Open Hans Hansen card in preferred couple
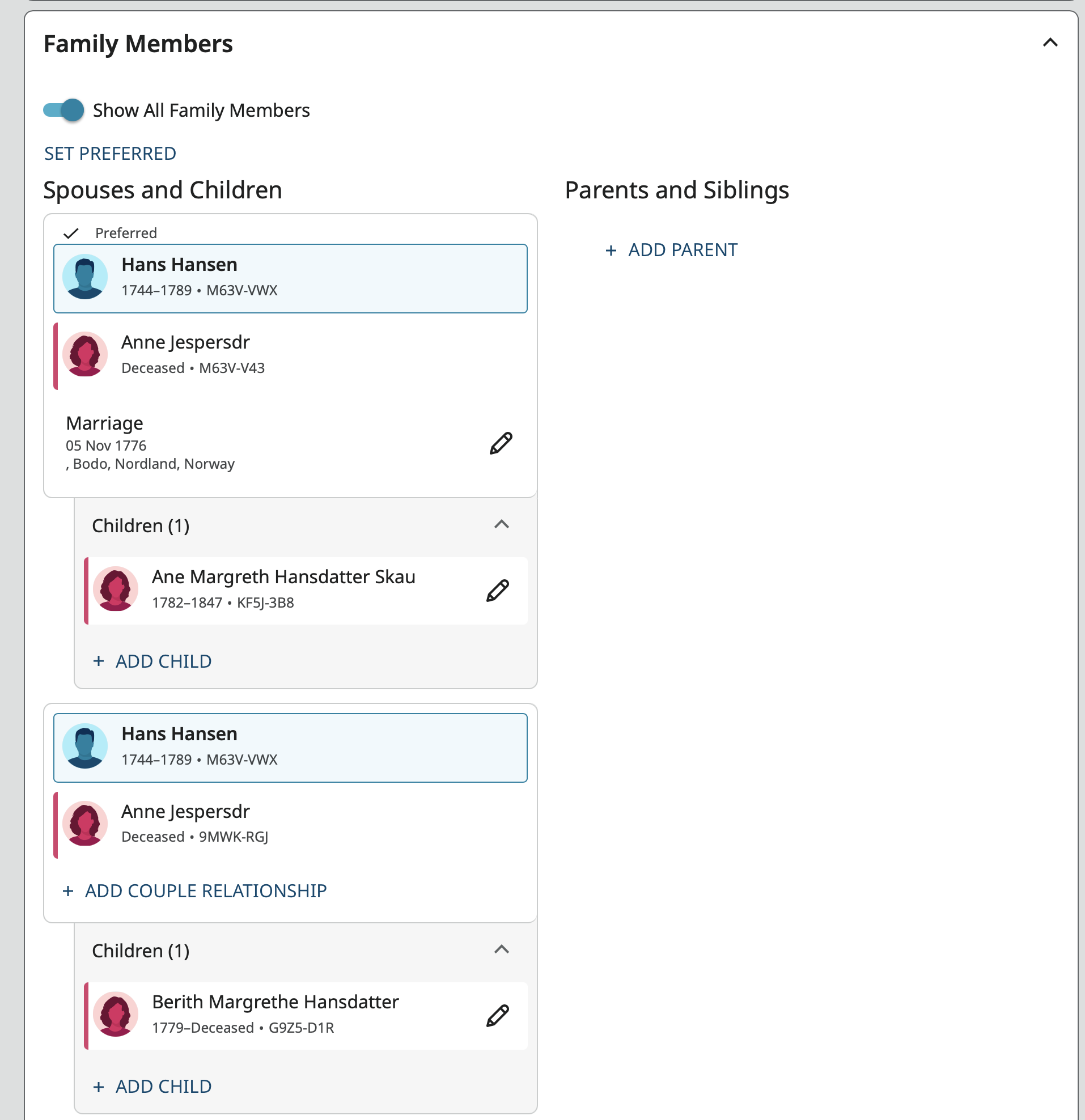1085x1120 pixels. [179, 265]
